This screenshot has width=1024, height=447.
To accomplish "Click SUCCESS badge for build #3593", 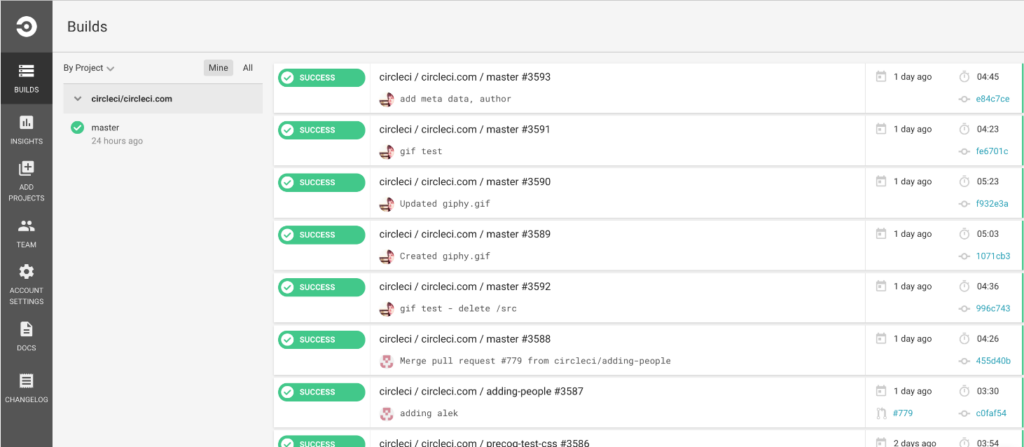I will point(321,78).
